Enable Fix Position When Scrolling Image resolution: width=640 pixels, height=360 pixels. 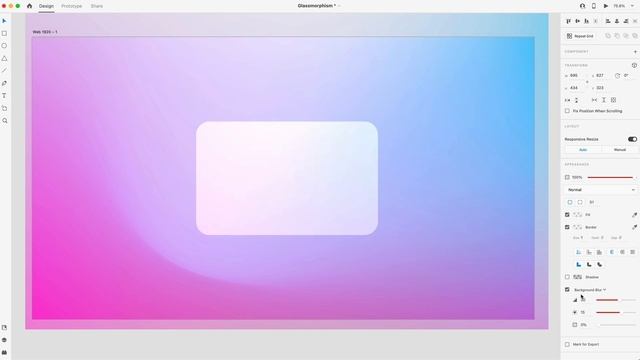[567, 111]
